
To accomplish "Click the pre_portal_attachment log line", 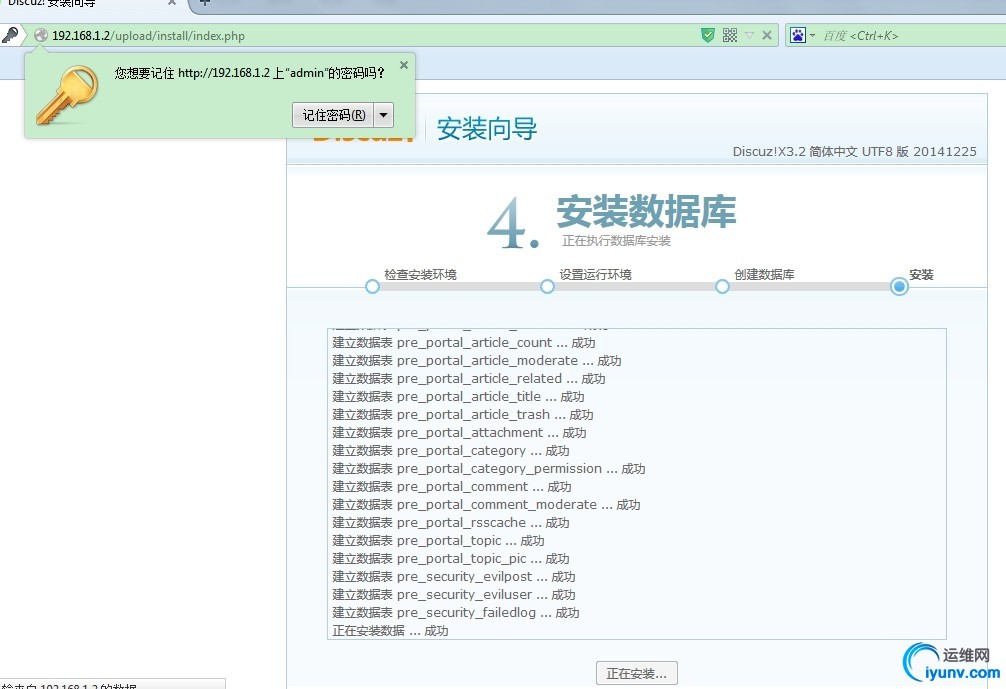I will coord(459,432).
